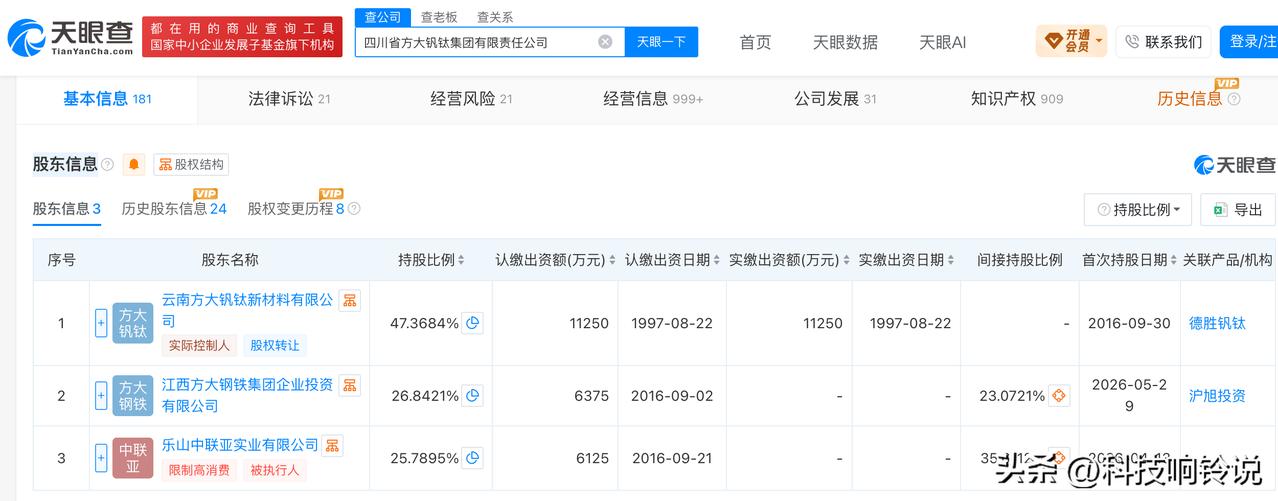The width and height of the screenshot is (1278, 501).
Task: Select 历史股东信息 24 sub-tab
Action: click(174, 209)
